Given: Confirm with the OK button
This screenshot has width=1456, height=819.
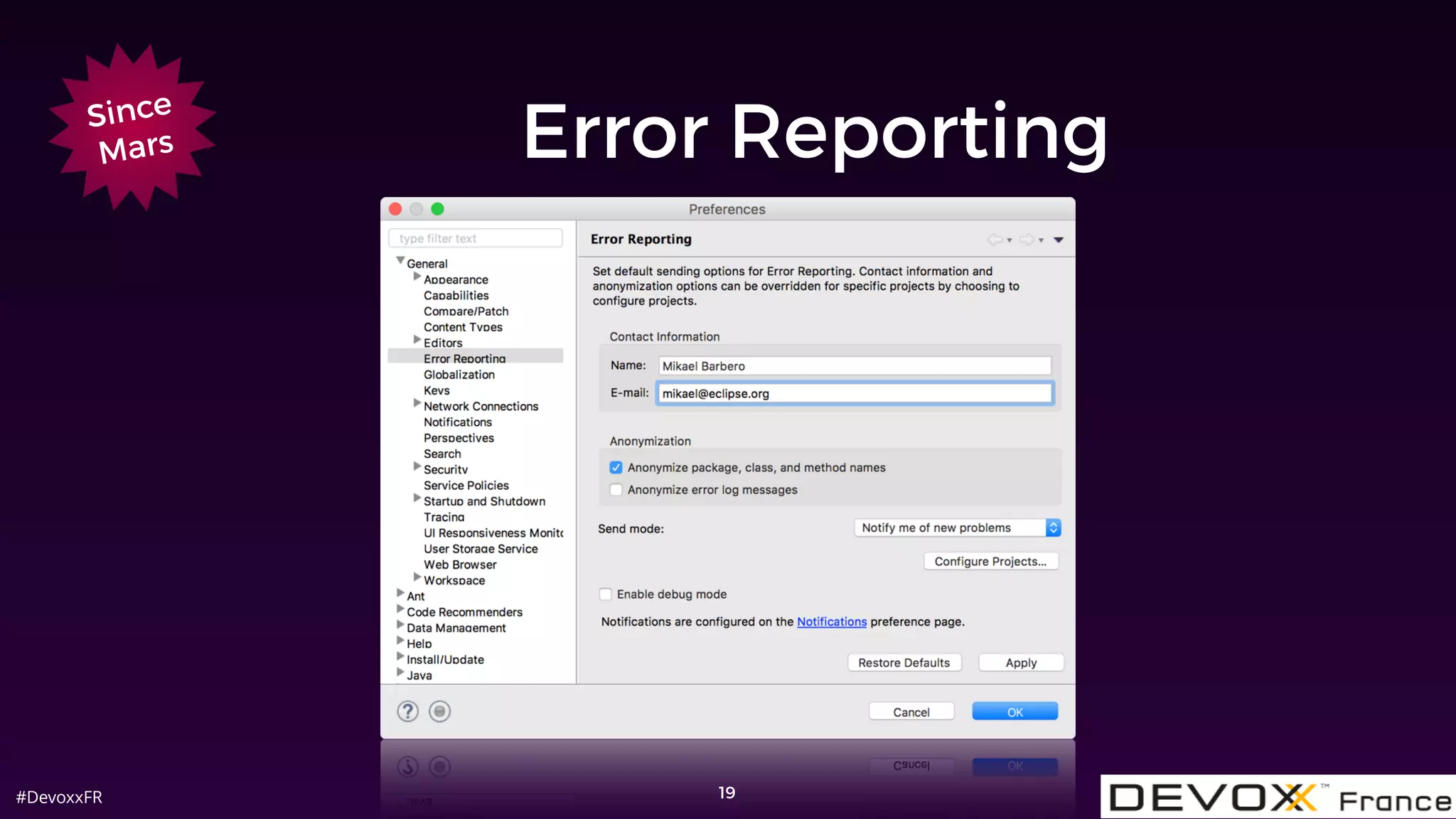Looking at the screenshot, I should click(x=1015, y=712).
